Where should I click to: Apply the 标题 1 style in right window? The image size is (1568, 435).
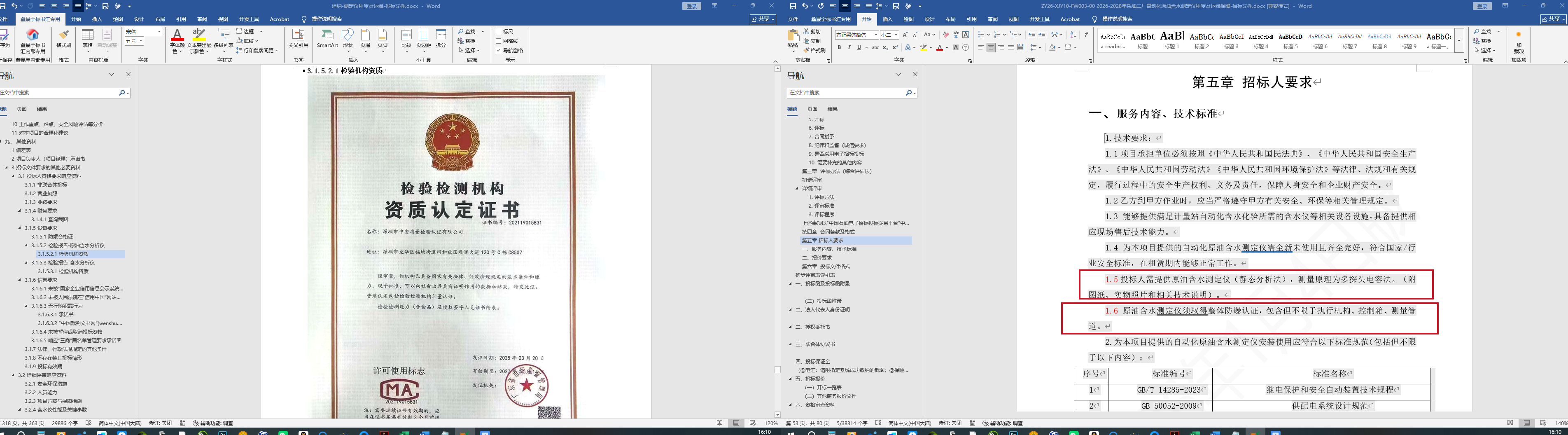point(1172,40)
